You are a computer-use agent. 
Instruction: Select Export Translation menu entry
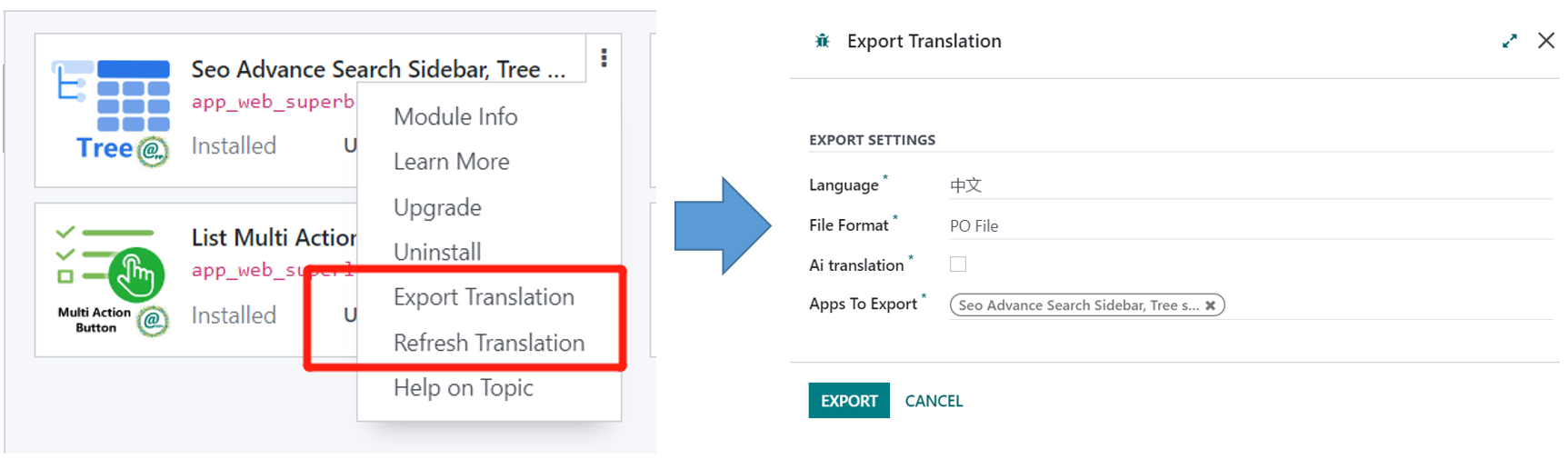pos(484,297)
